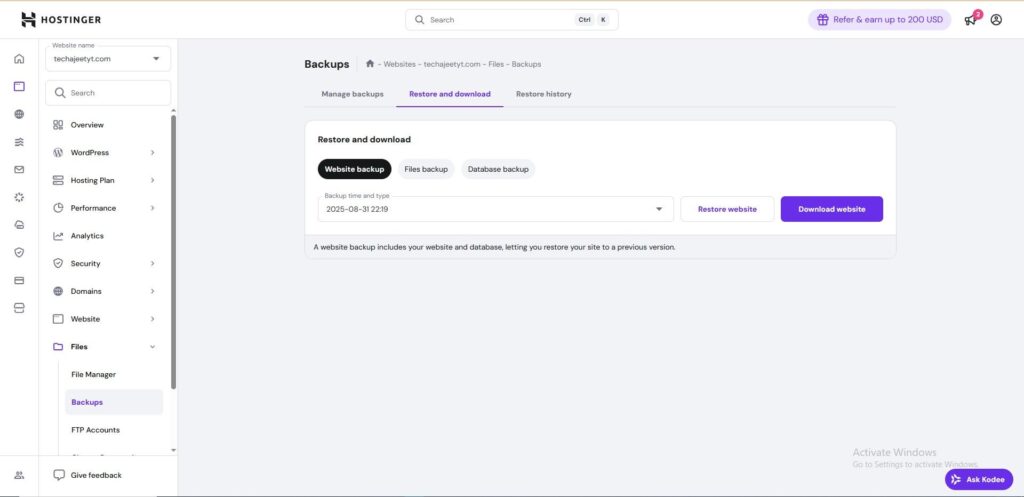
Task: Select the Database backup option
Action: point(498,169)
